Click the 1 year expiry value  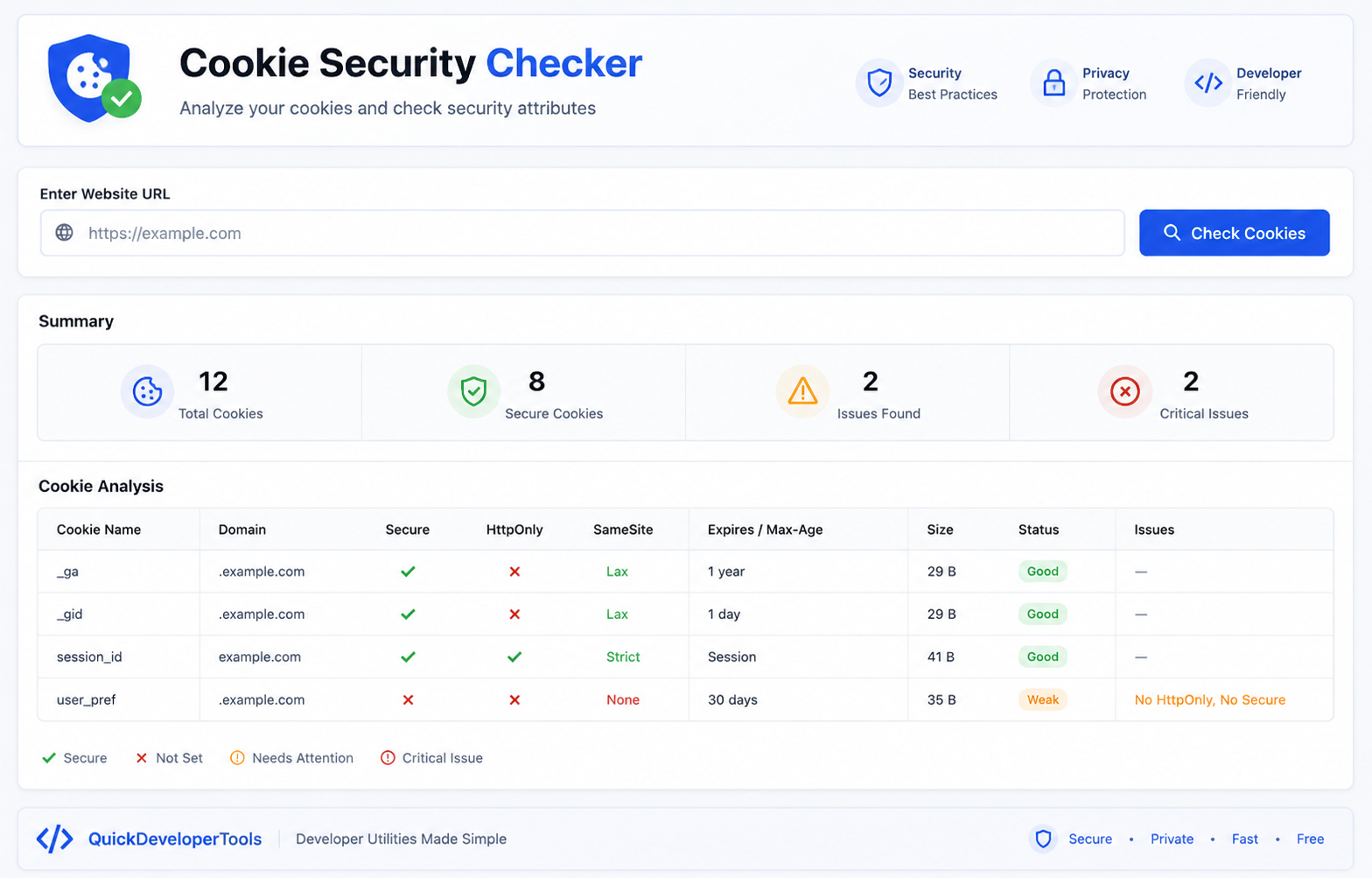726,572
